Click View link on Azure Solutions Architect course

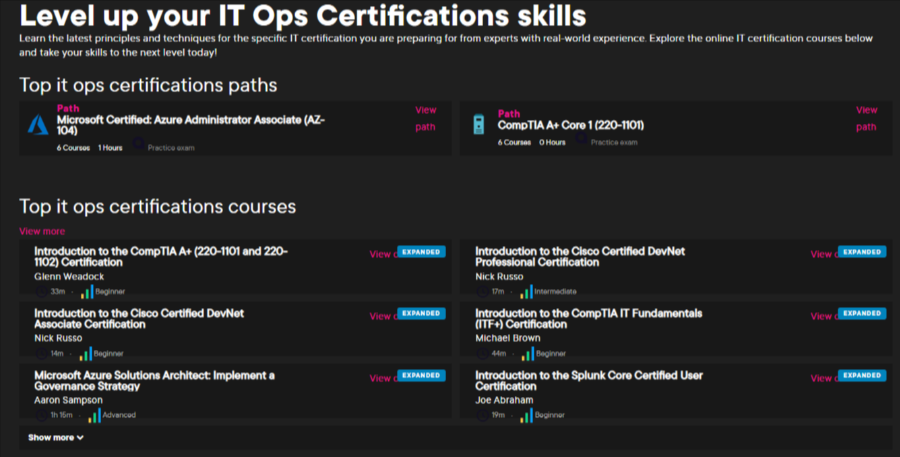pos(383,378)
